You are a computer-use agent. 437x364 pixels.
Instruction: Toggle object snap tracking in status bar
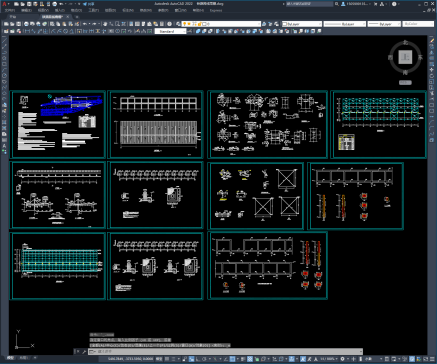click(x=226, y=359)
